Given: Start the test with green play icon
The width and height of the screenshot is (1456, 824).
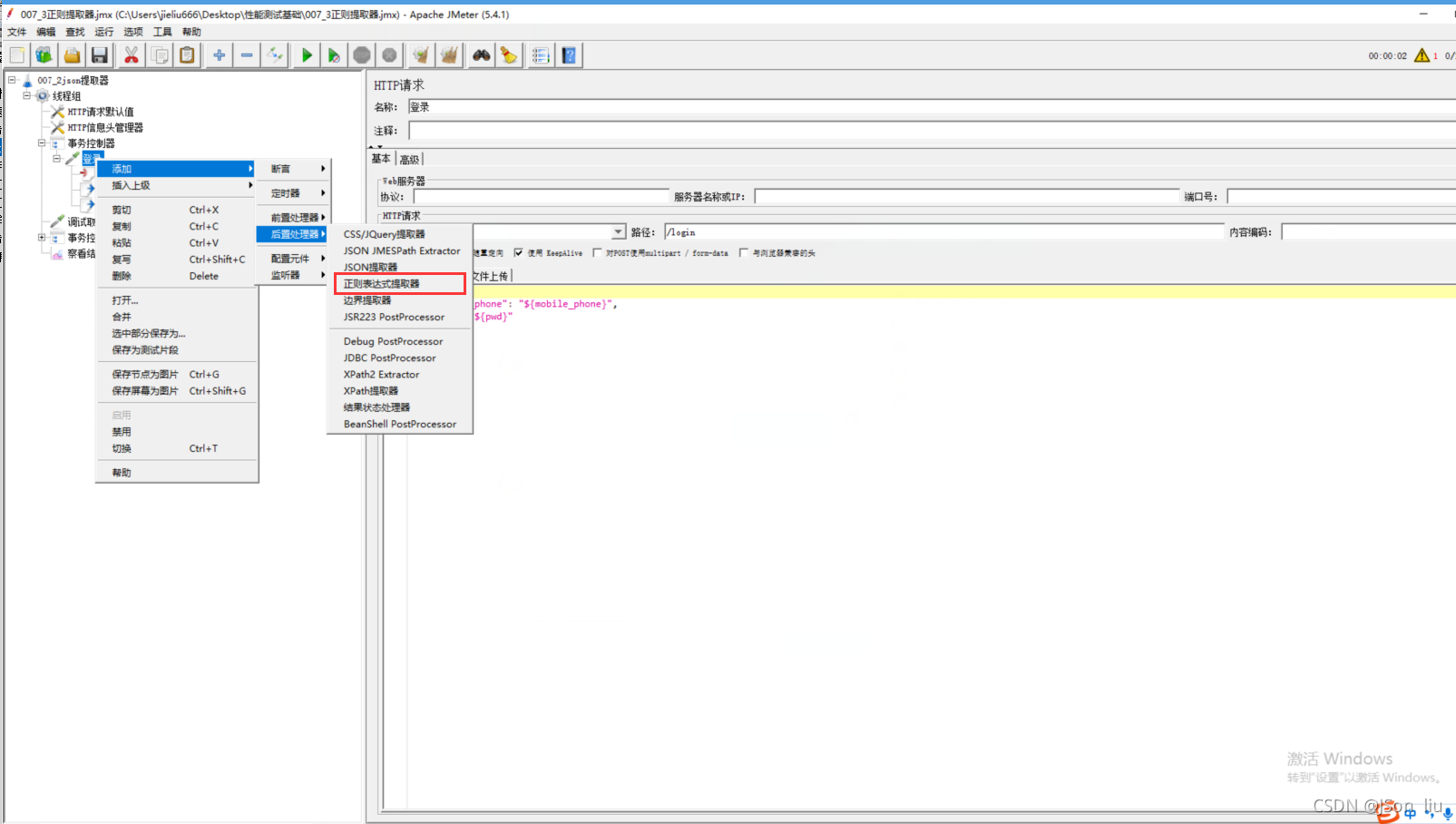Looking at the screenshot, I should tap(307, 55).
